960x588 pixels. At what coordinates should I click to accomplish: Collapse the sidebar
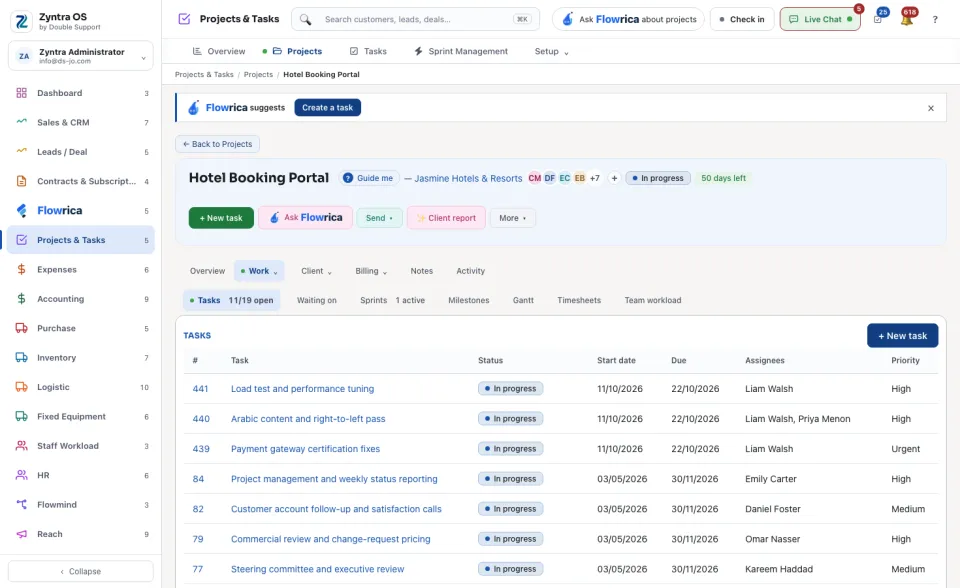coord(81,571)
